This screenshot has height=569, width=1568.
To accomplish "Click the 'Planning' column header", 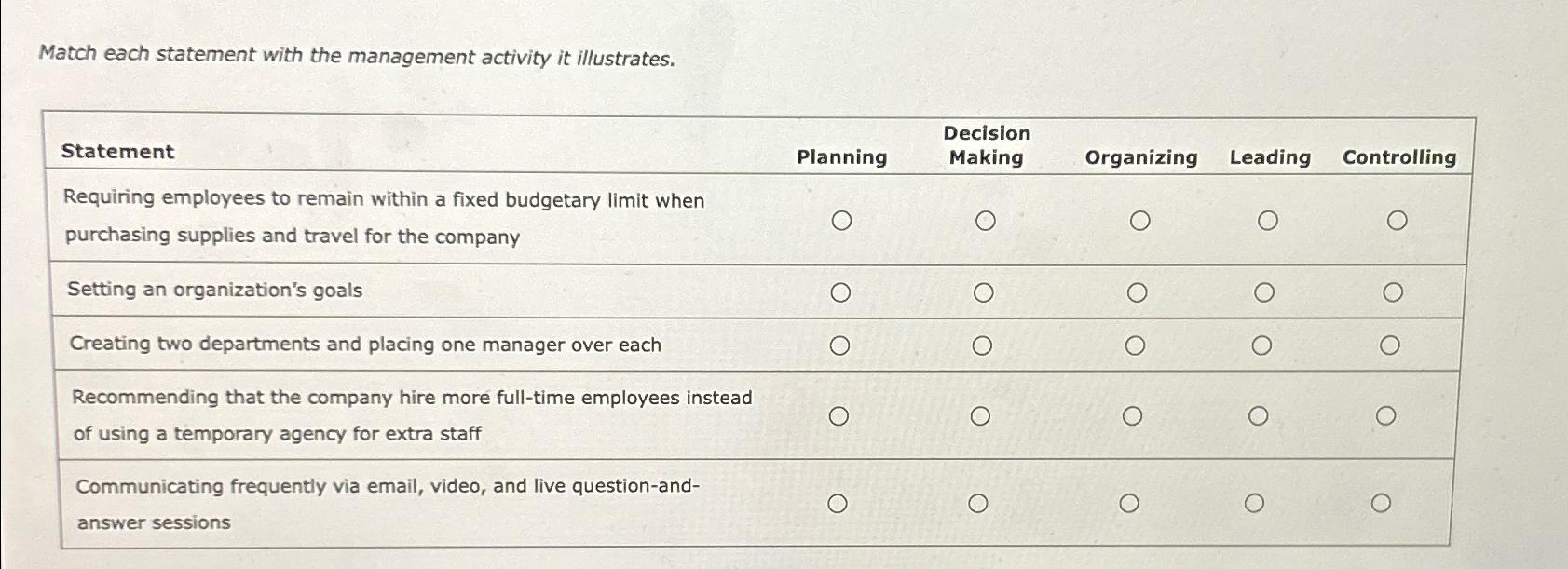I will pos(840,157).
